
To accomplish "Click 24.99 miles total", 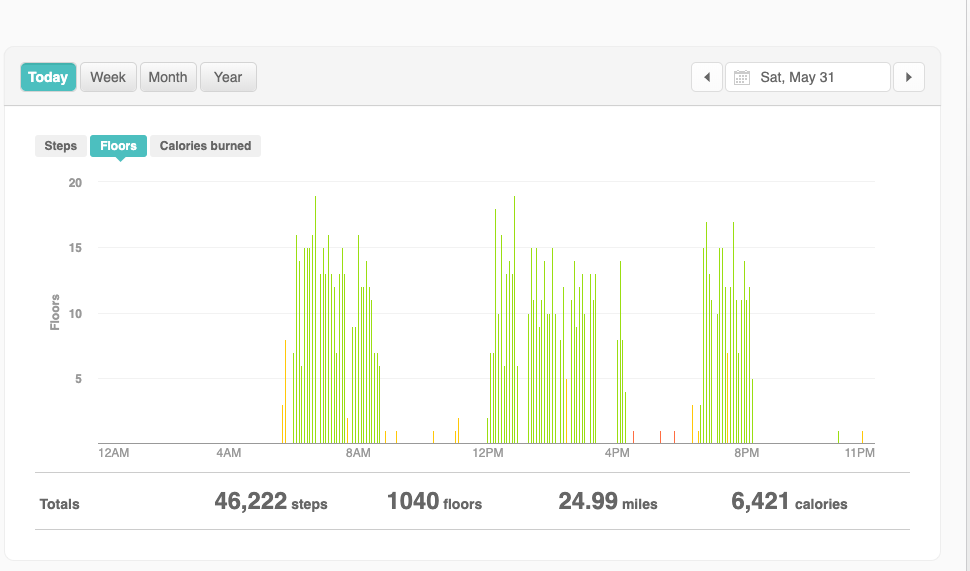I will (x=607, y=502).
